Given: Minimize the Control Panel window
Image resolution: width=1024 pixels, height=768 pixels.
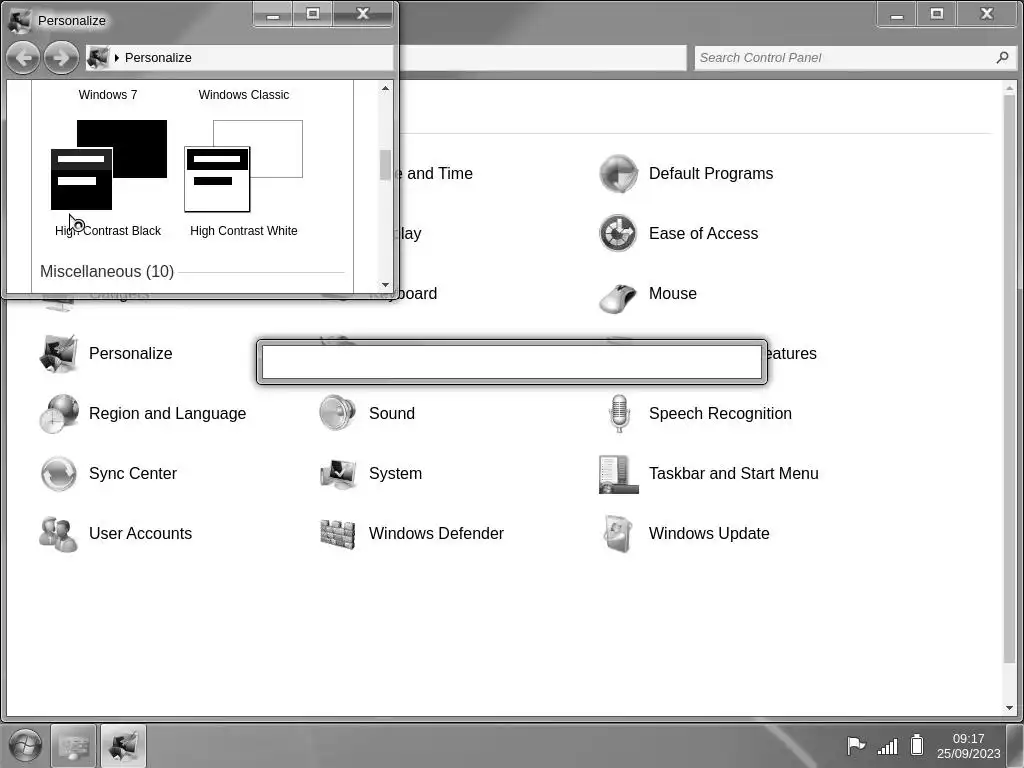Looking at the screenshot, I should [x=897, y=14].
